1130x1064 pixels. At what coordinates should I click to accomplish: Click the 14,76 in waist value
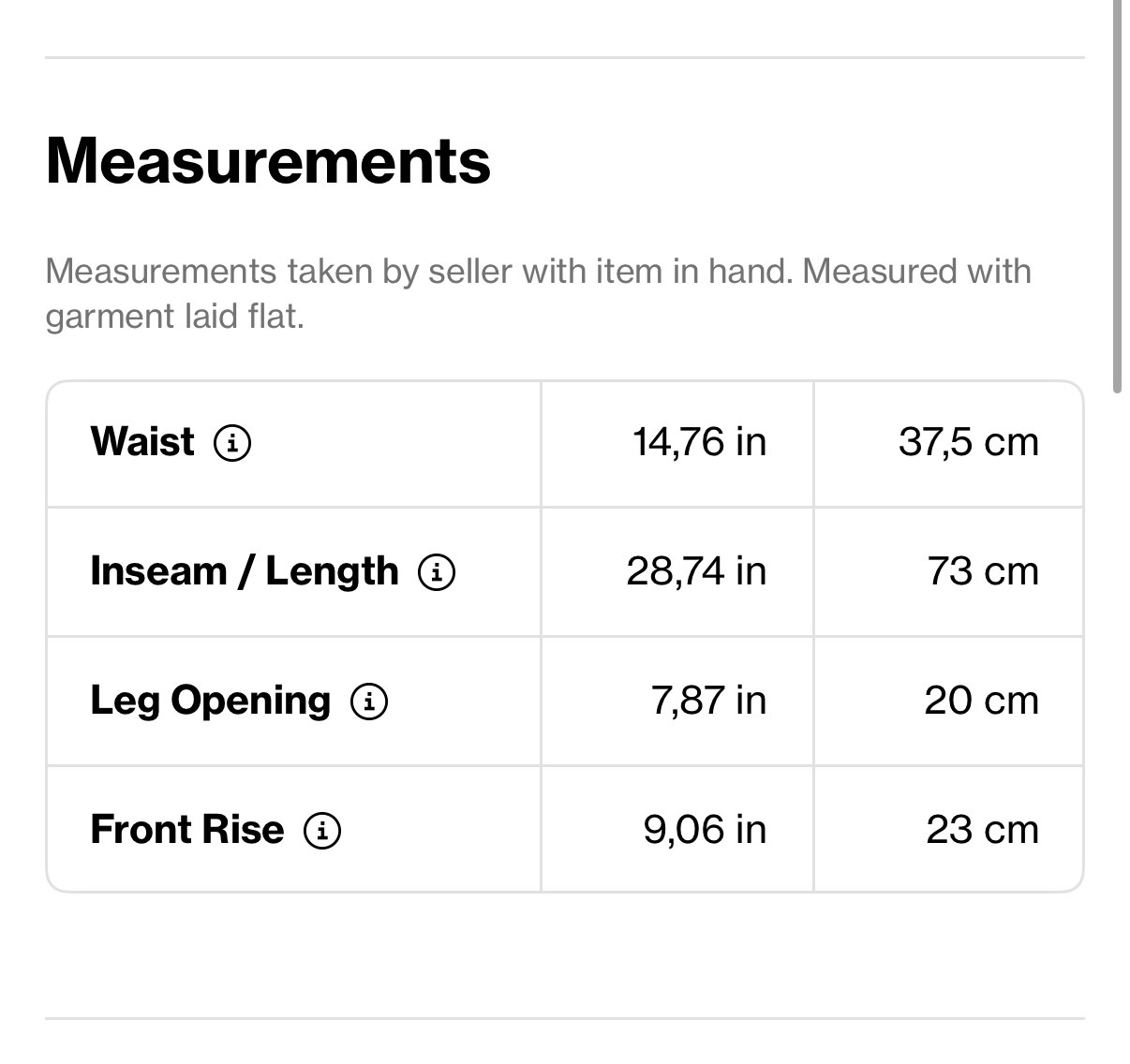click(699, 442)
